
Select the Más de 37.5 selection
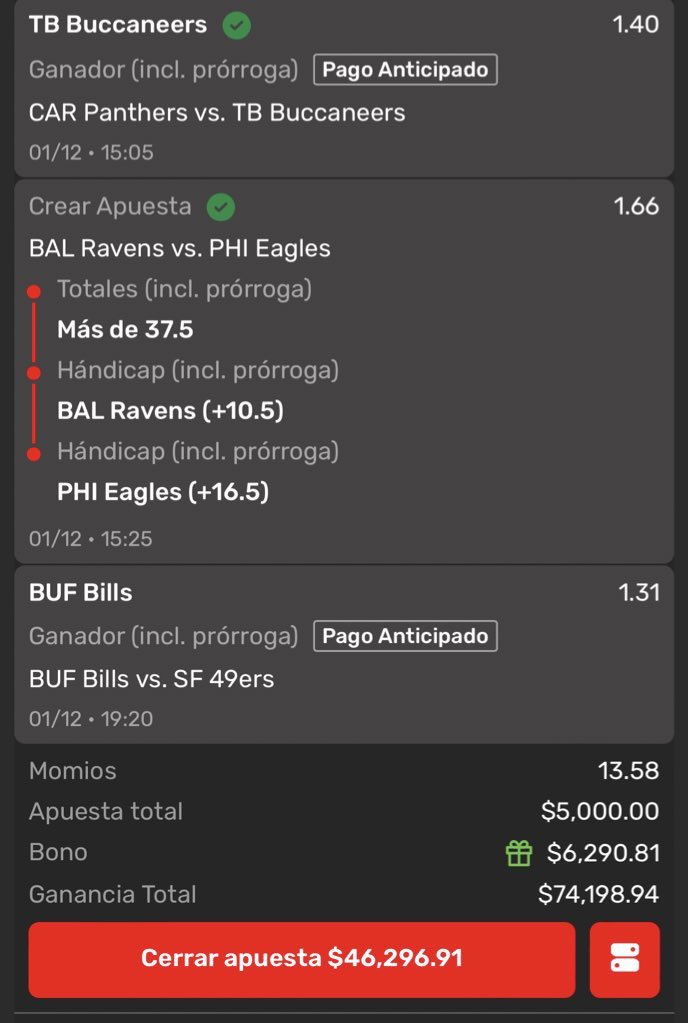(x=125, y=329)
